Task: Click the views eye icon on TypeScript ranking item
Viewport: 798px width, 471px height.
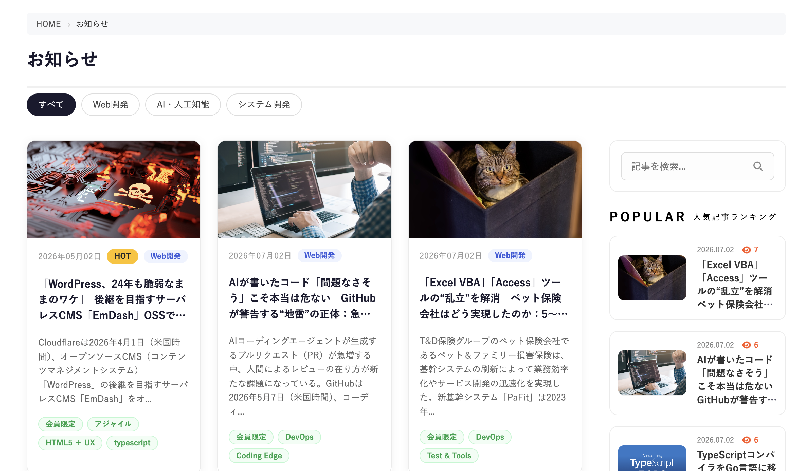Action: point(747,440)
